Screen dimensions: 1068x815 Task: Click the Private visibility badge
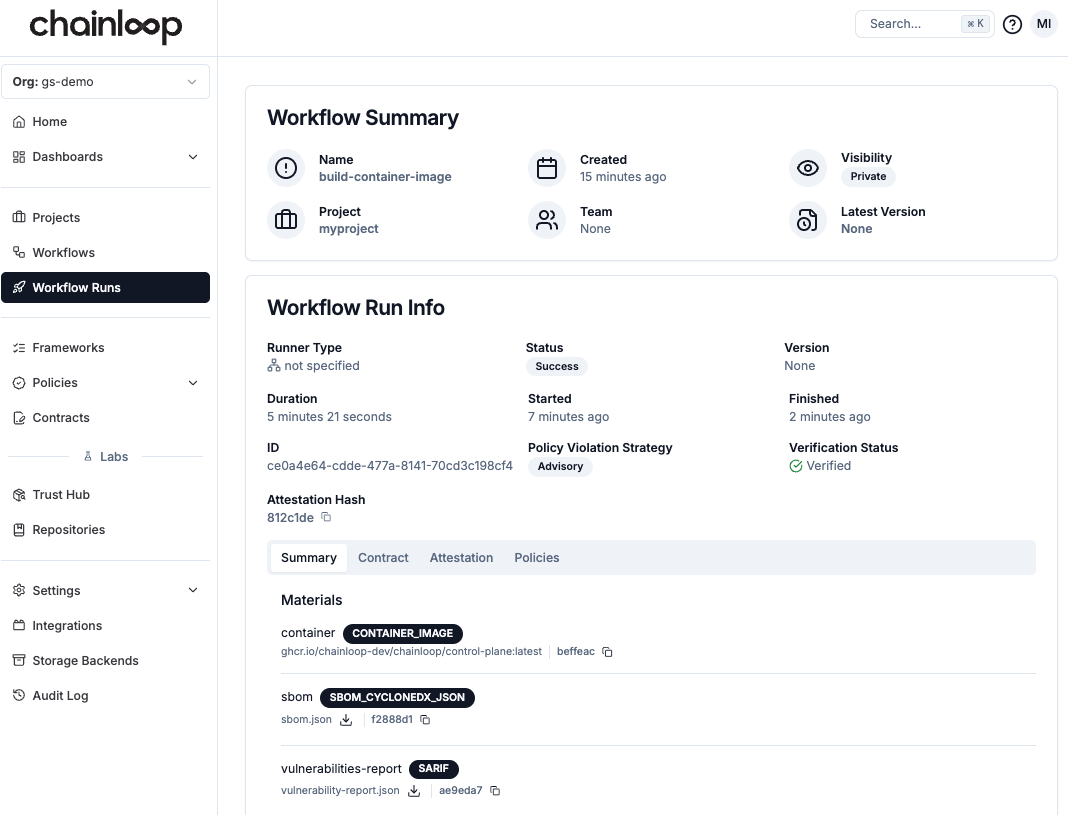tap(868, 176)
